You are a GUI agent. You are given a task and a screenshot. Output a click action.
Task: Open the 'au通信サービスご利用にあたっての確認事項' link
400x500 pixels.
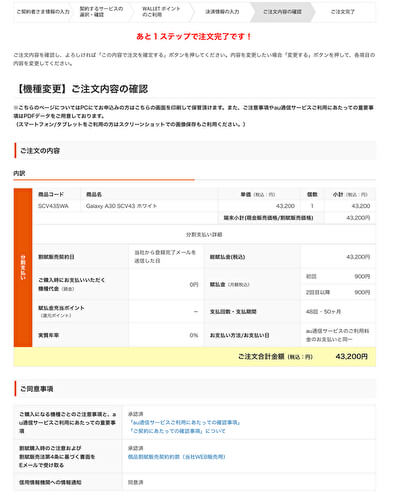184,422
